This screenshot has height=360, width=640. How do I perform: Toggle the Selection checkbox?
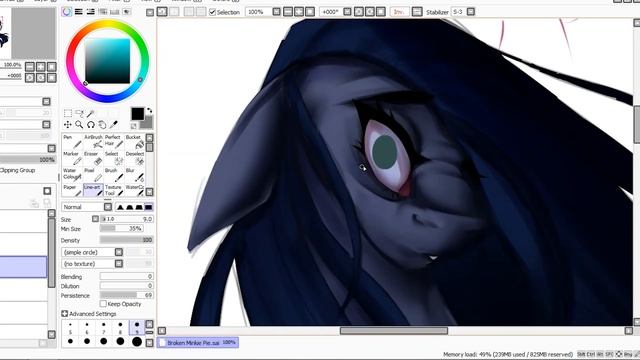click(x=212, y=12)
